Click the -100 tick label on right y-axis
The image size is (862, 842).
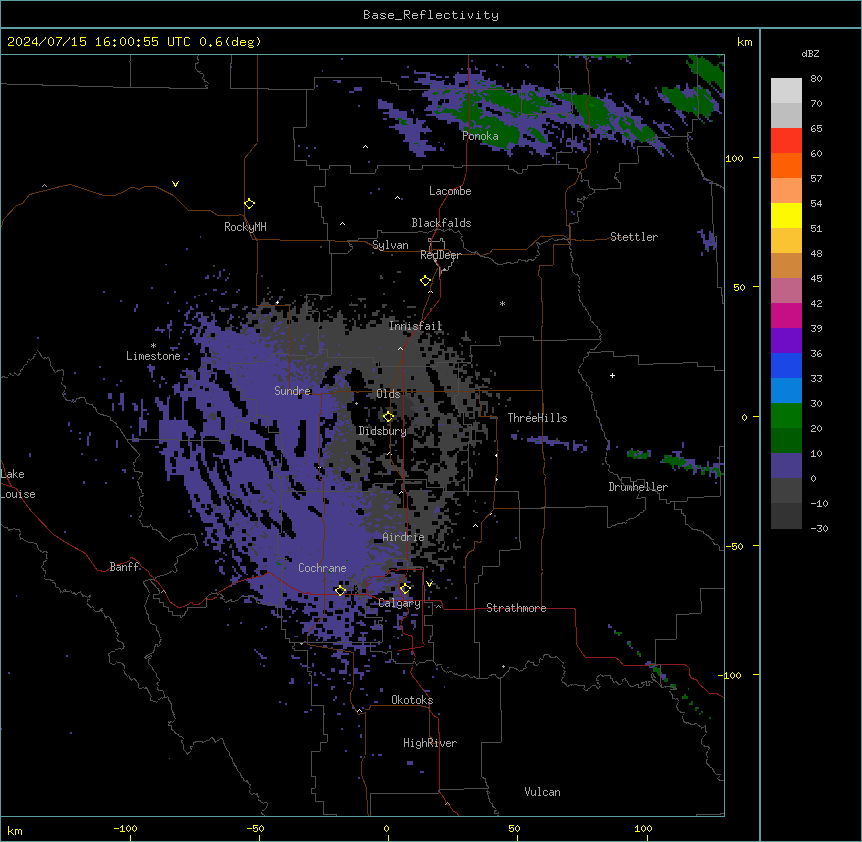click(x=731, y=675)
